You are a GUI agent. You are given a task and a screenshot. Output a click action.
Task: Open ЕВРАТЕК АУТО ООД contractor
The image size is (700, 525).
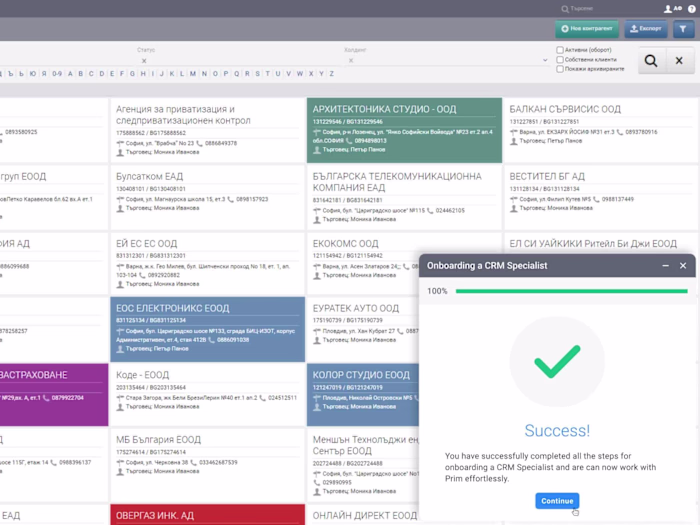click(x=356, y=308)
